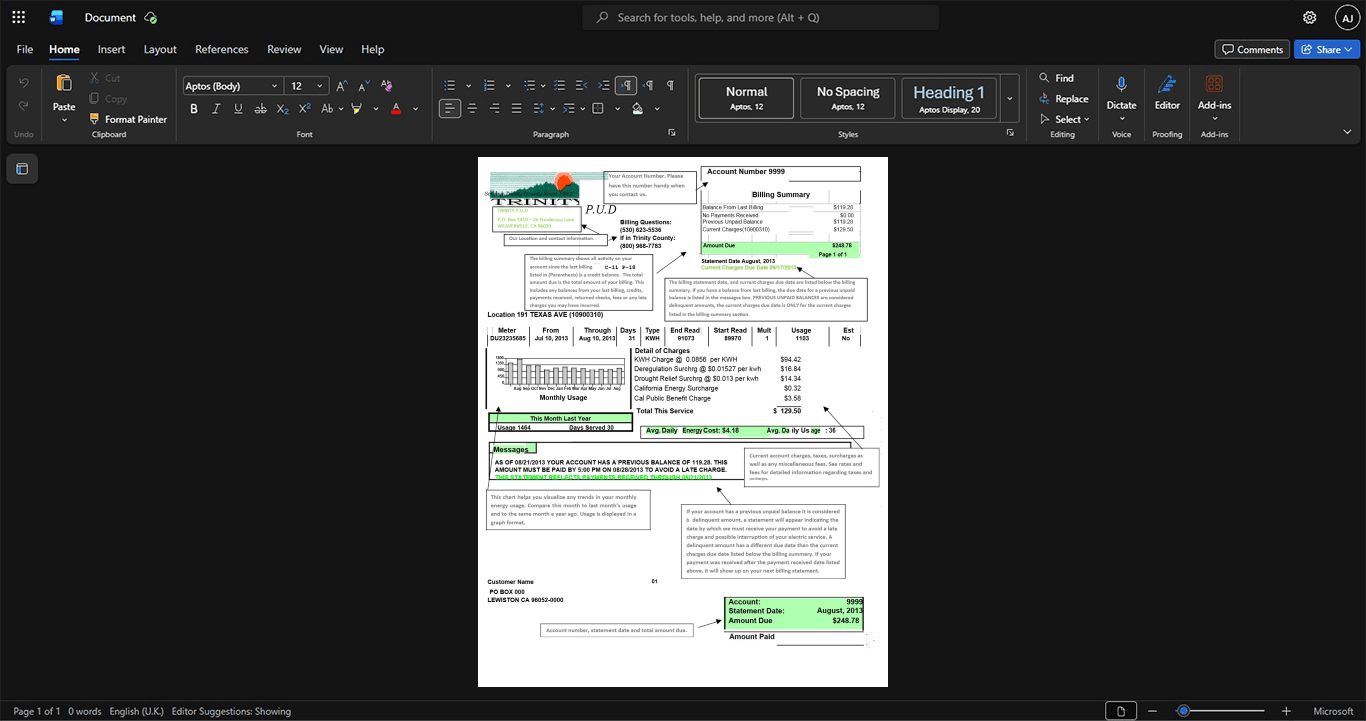This screenshot has width=1366, height=721.
Task: Toggle Italic formatting
Action: point(216,109)
